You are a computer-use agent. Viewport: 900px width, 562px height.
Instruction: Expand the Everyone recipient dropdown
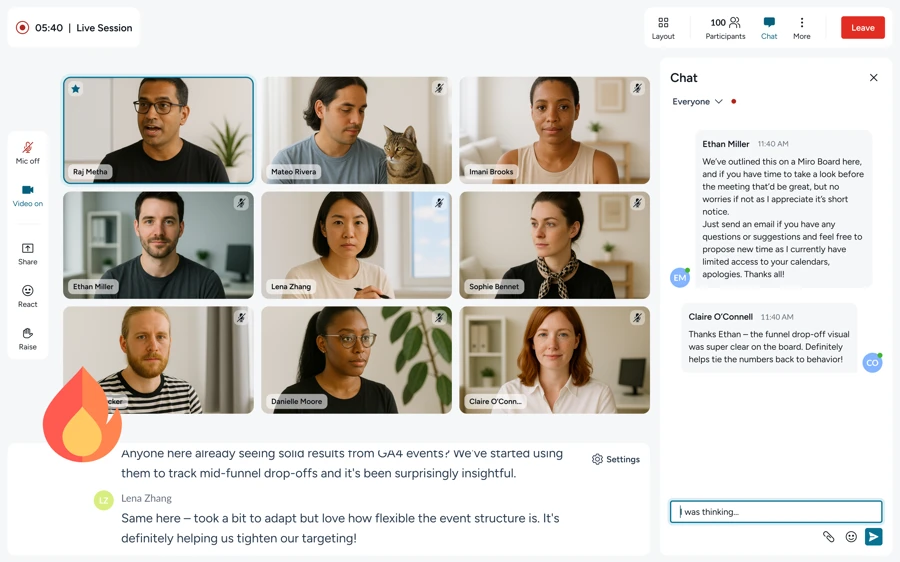pos(698,102)
